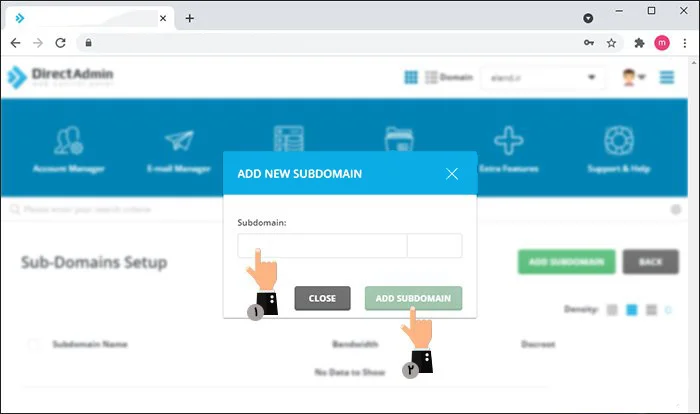Expand the user profile avatar menu

tap(631, 77)
